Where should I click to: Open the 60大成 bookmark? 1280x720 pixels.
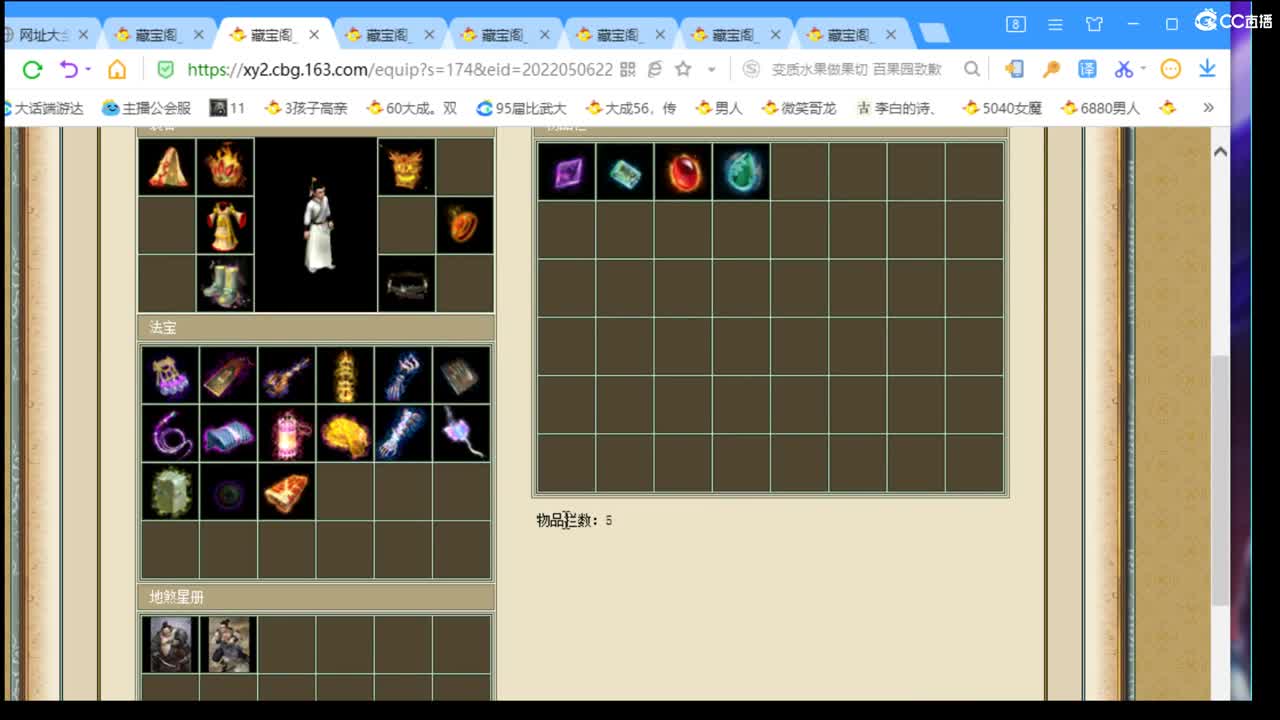pyautogui.click(x=411, y=108)
